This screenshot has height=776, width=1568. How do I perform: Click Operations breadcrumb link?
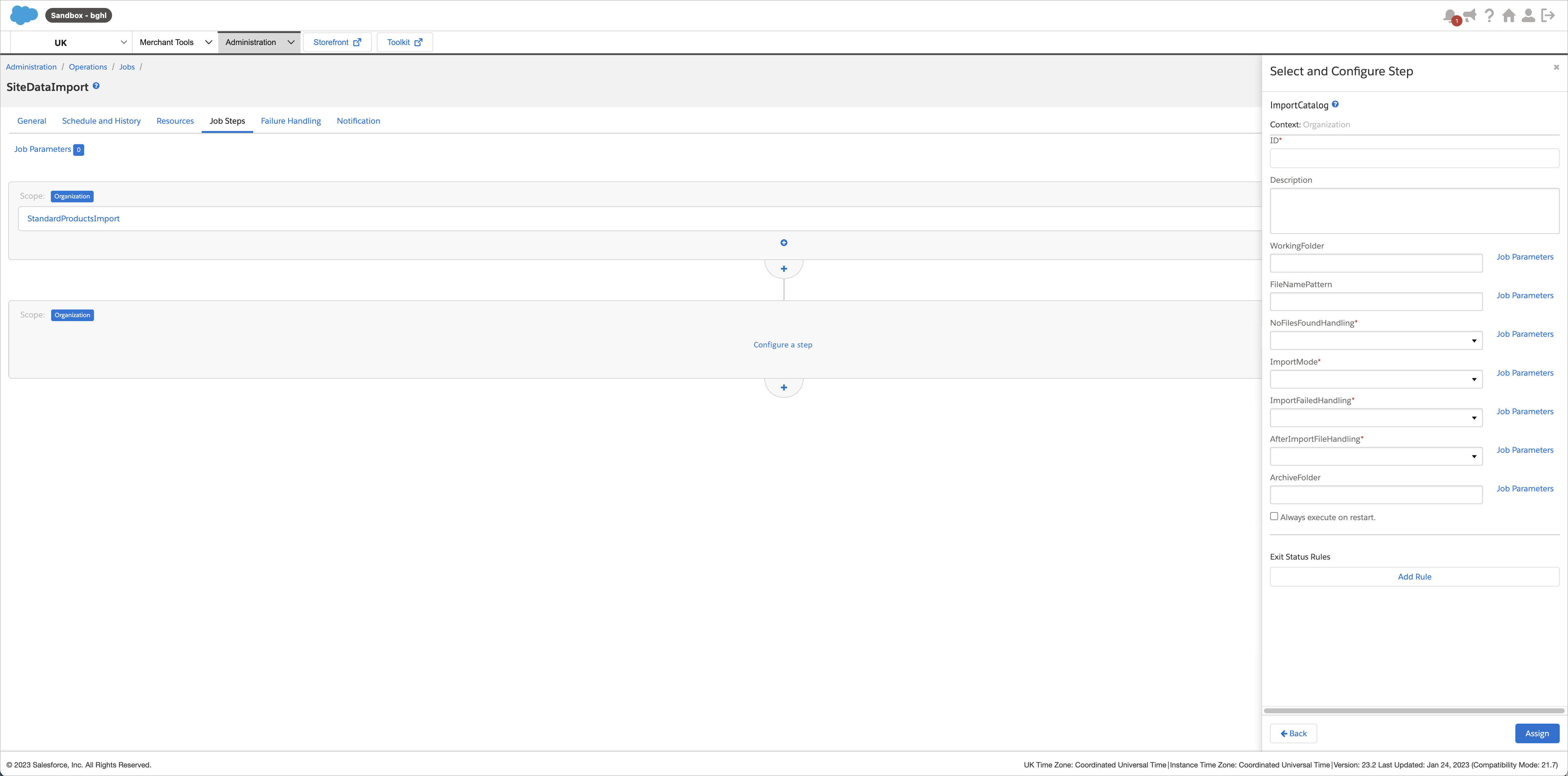[x=88, y=67]
